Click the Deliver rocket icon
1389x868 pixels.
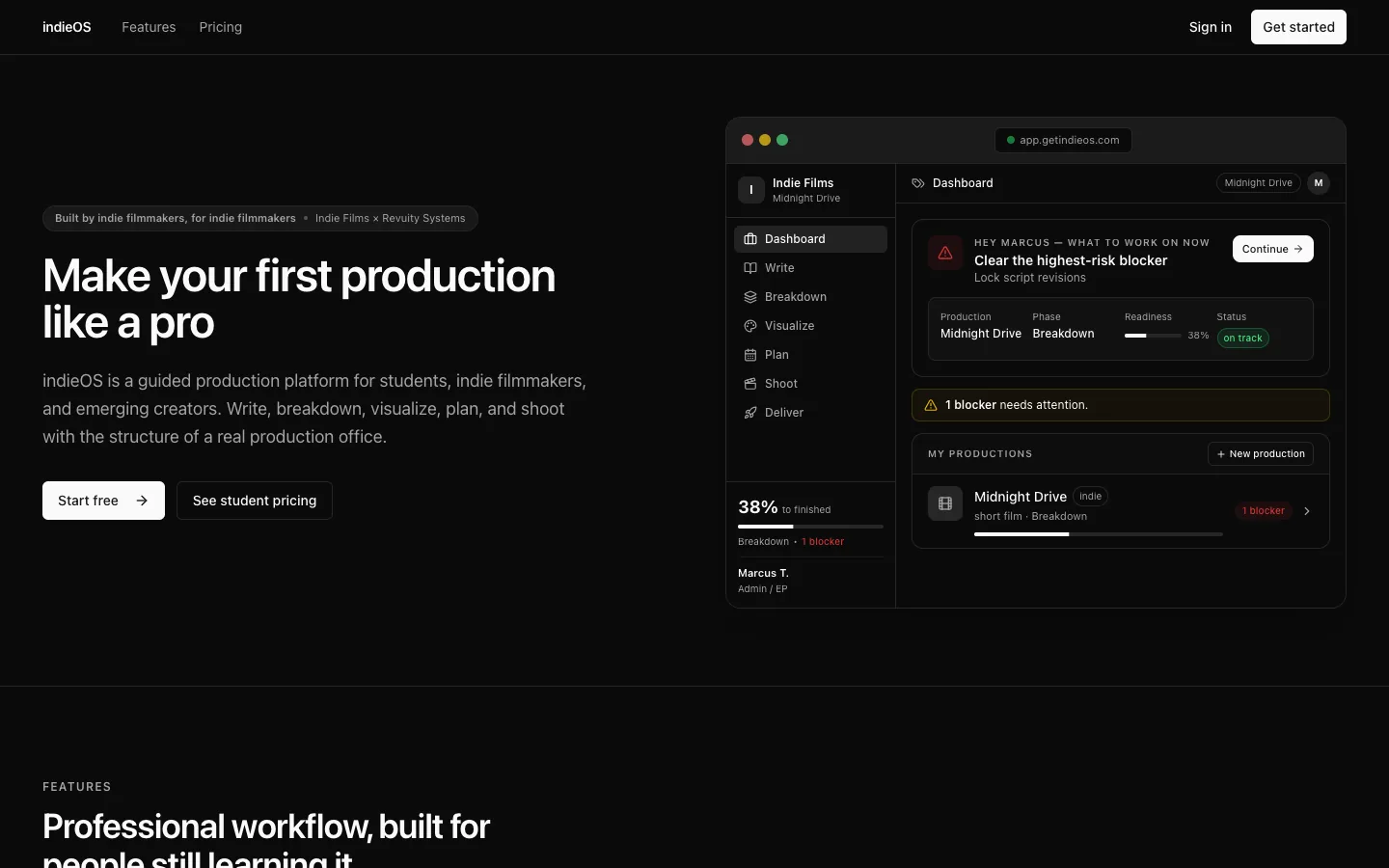[x=750, y=413]
